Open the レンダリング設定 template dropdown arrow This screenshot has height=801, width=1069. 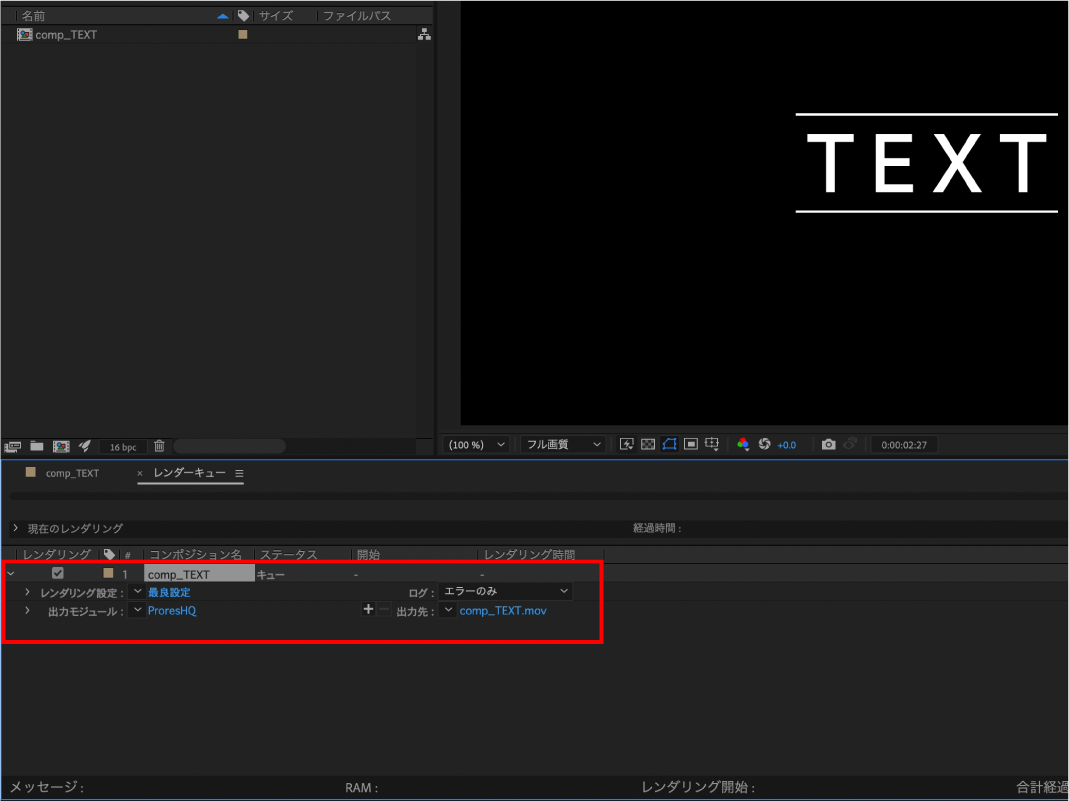click(x=137, y=592)
